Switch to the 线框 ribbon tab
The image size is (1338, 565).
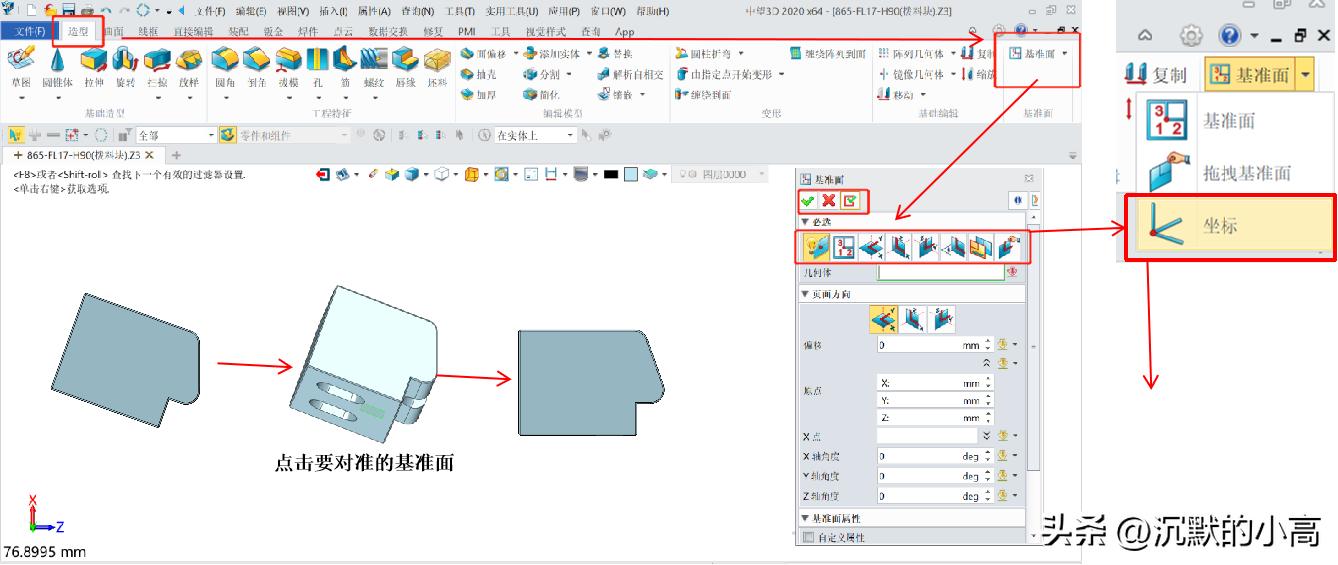coord(147,31)
